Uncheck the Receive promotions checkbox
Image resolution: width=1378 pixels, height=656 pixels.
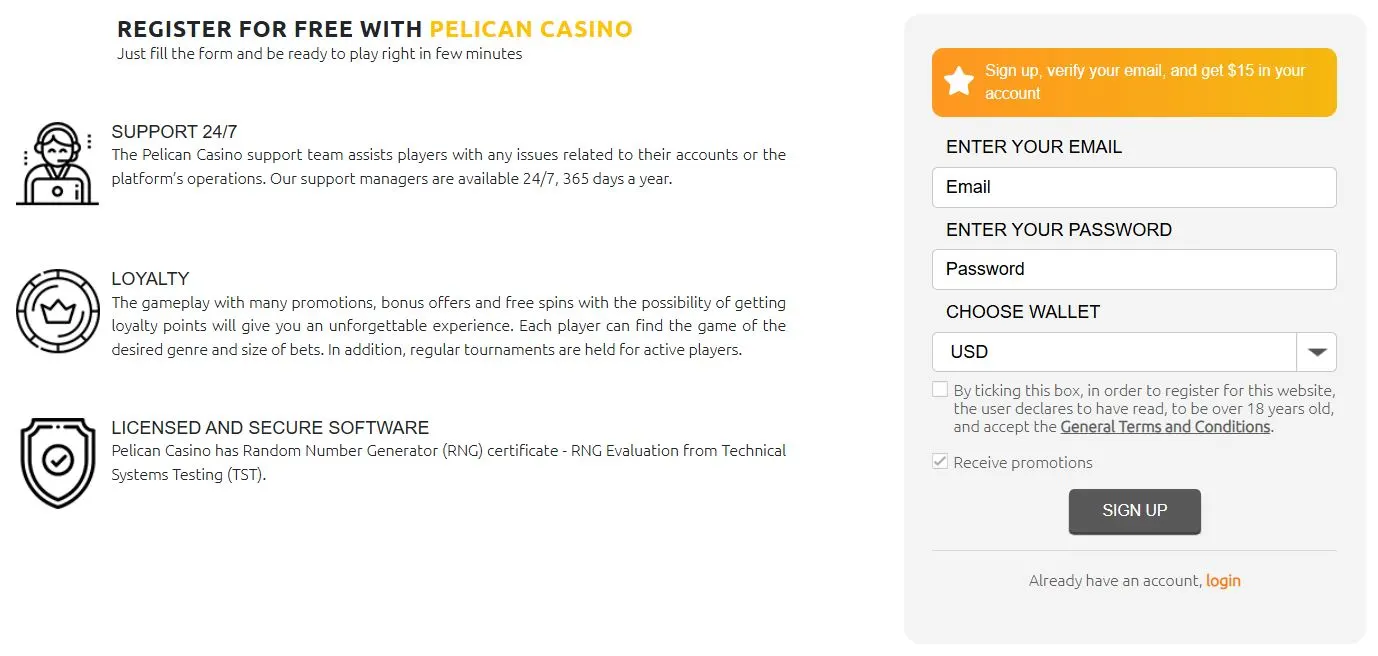(940, 462)
